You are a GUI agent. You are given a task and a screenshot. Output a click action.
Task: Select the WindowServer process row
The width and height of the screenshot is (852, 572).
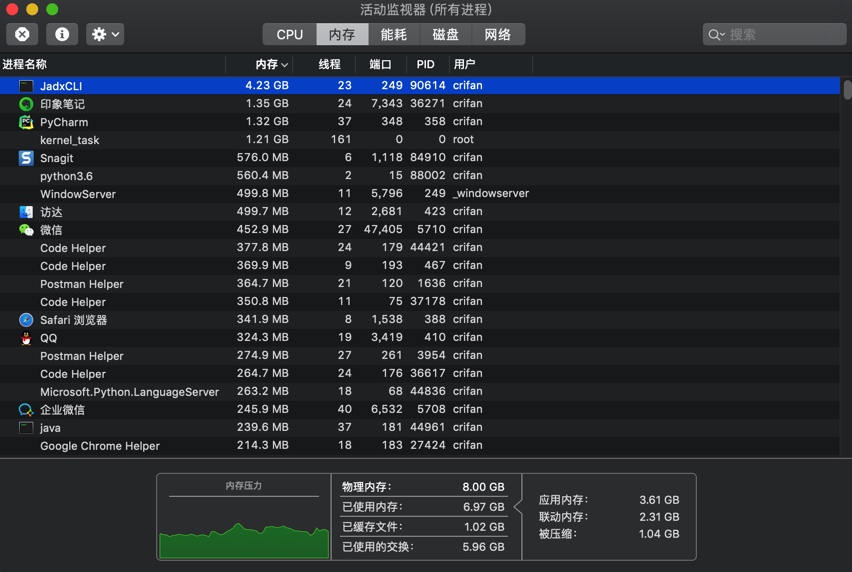419,193
